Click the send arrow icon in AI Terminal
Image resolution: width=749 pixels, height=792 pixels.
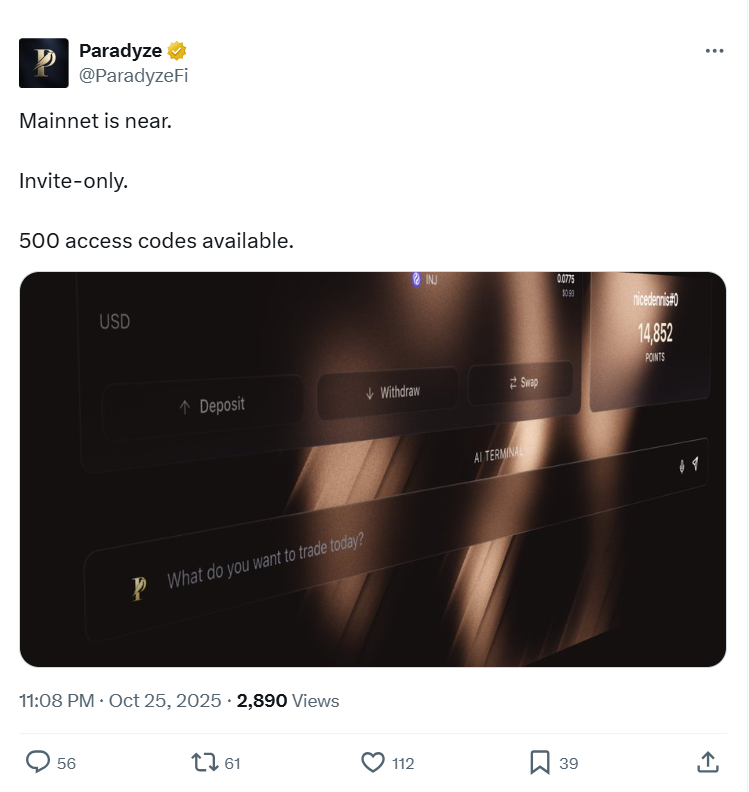point(695,464)
